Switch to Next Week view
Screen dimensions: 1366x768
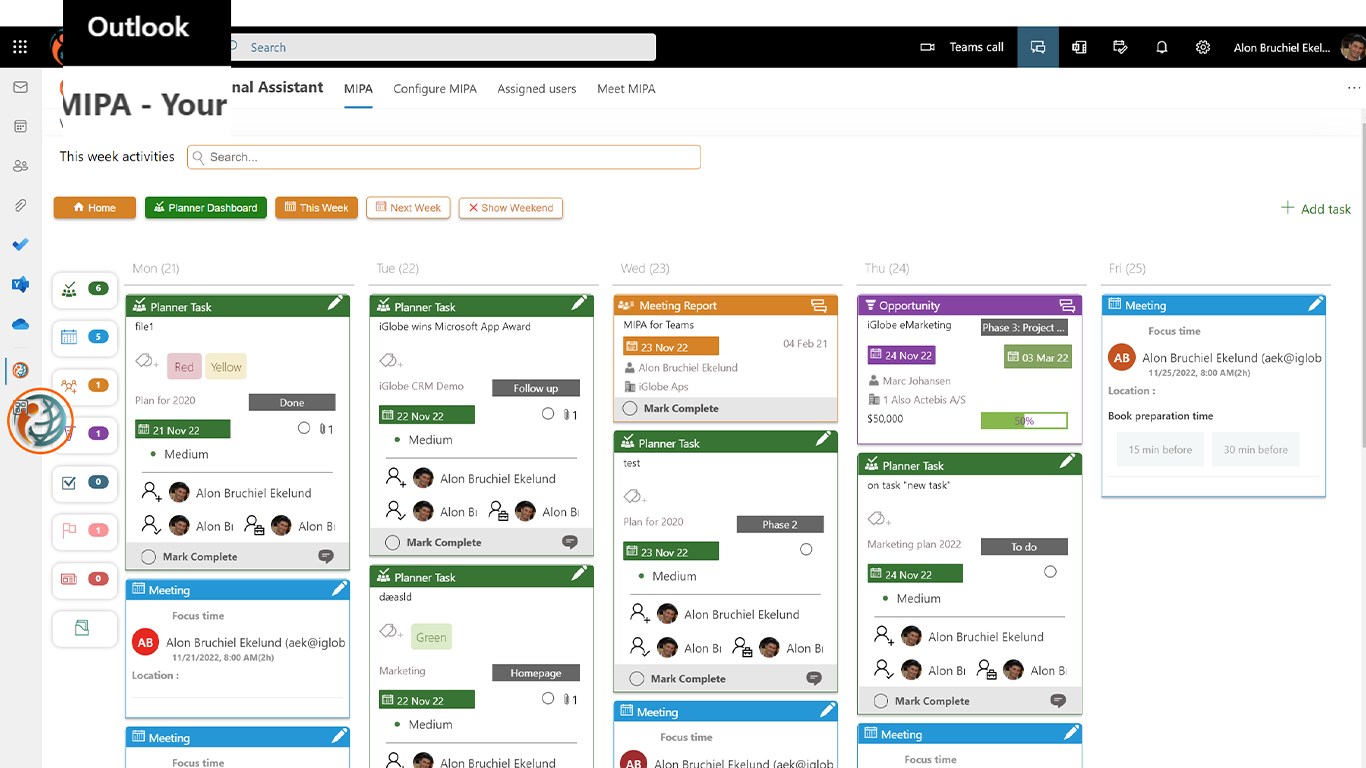click(408, 208)
